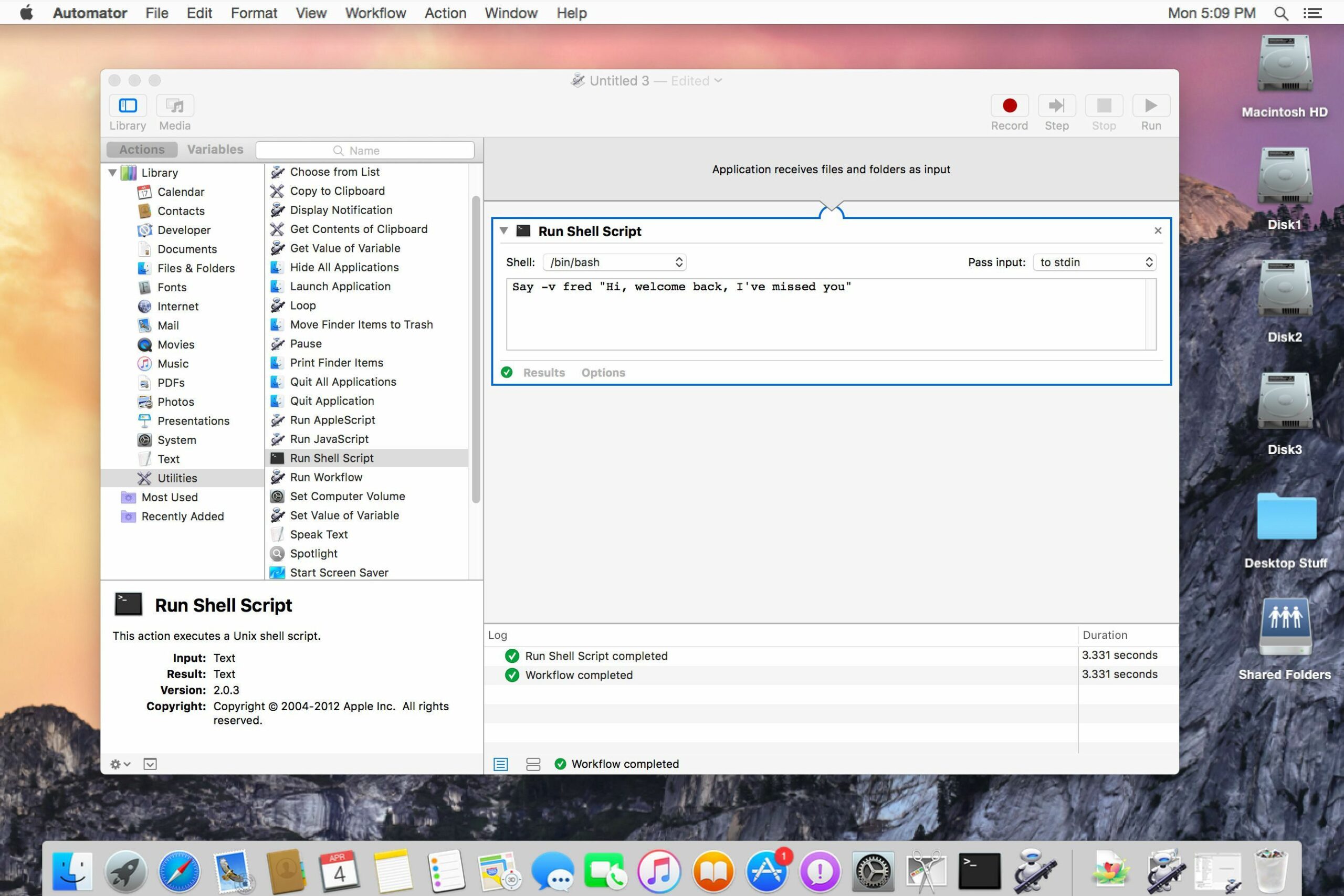This screenshot has width=1344, height=896.
Task: Select Run AppleScript action
Action: coord(332,420)
